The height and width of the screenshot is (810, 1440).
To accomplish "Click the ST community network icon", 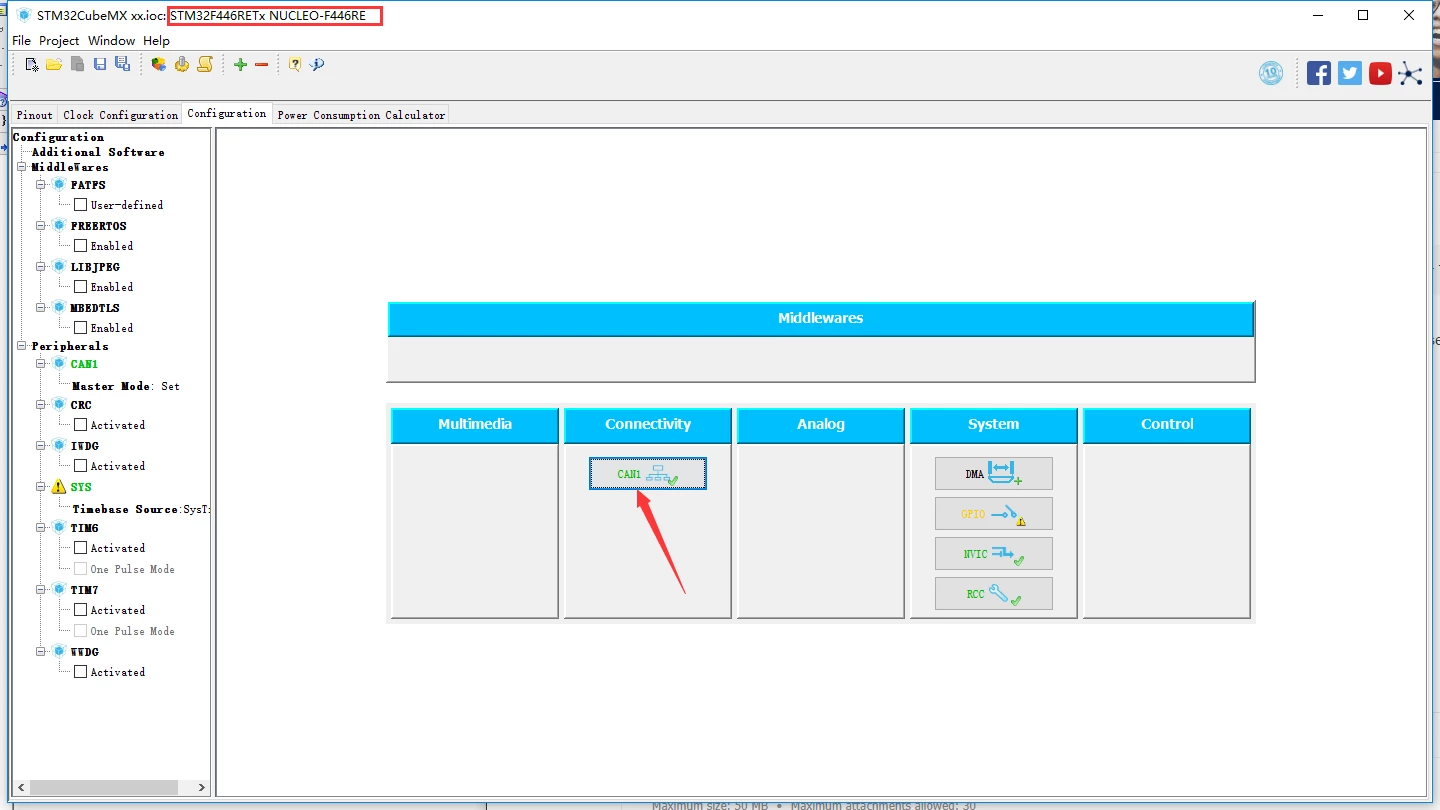I will click(1410, 73).
